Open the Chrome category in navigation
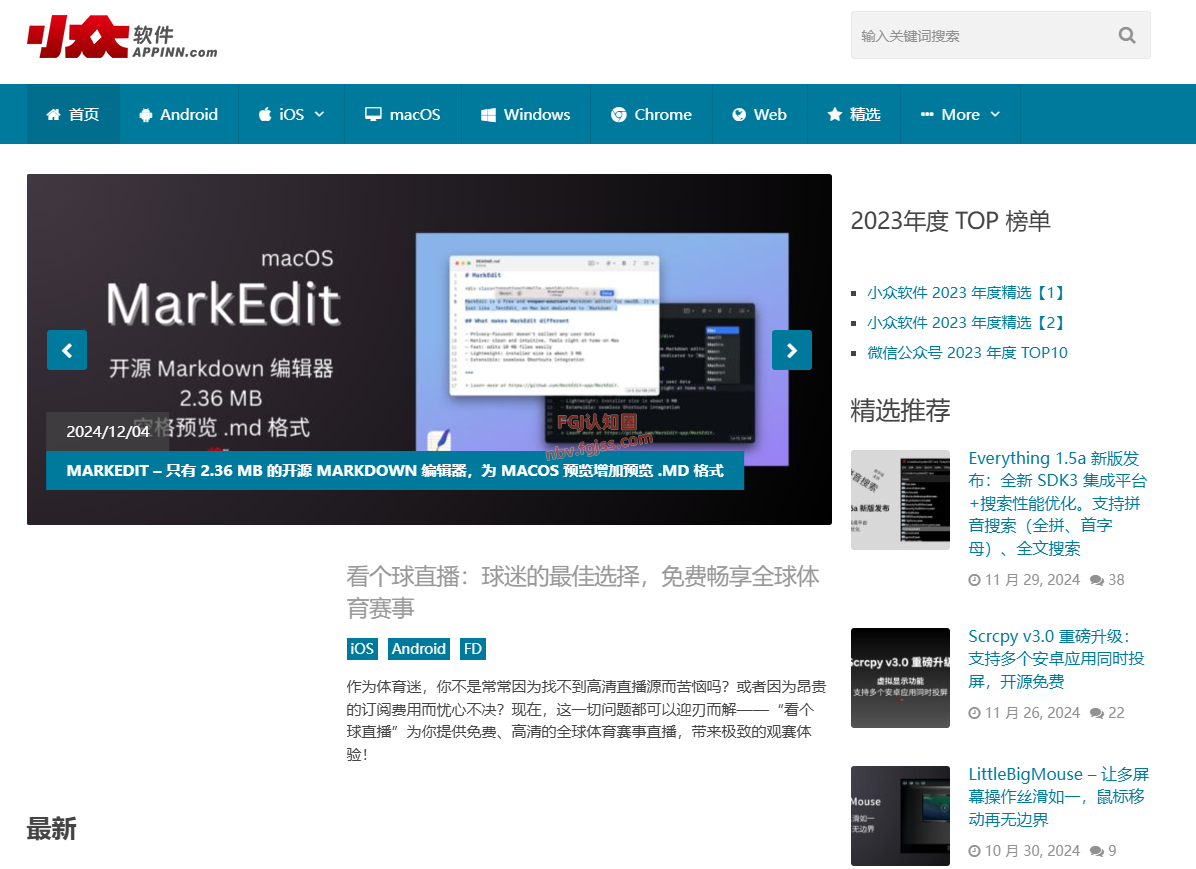1196x869 pixels. point(651,115)
